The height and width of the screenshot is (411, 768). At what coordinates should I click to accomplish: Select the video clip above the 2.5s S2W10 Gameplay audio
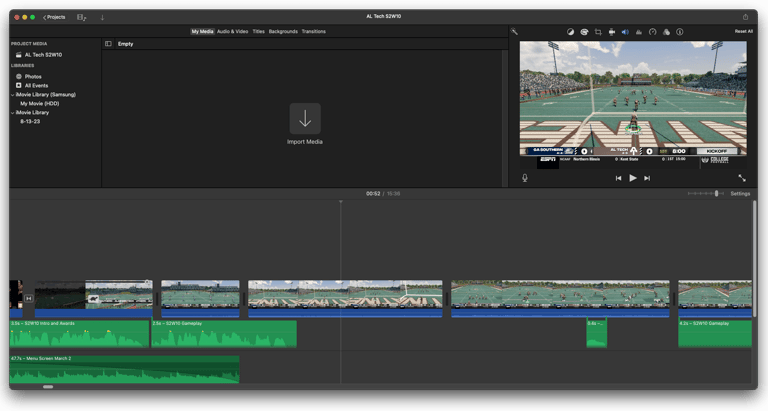(x=200, y=298)
